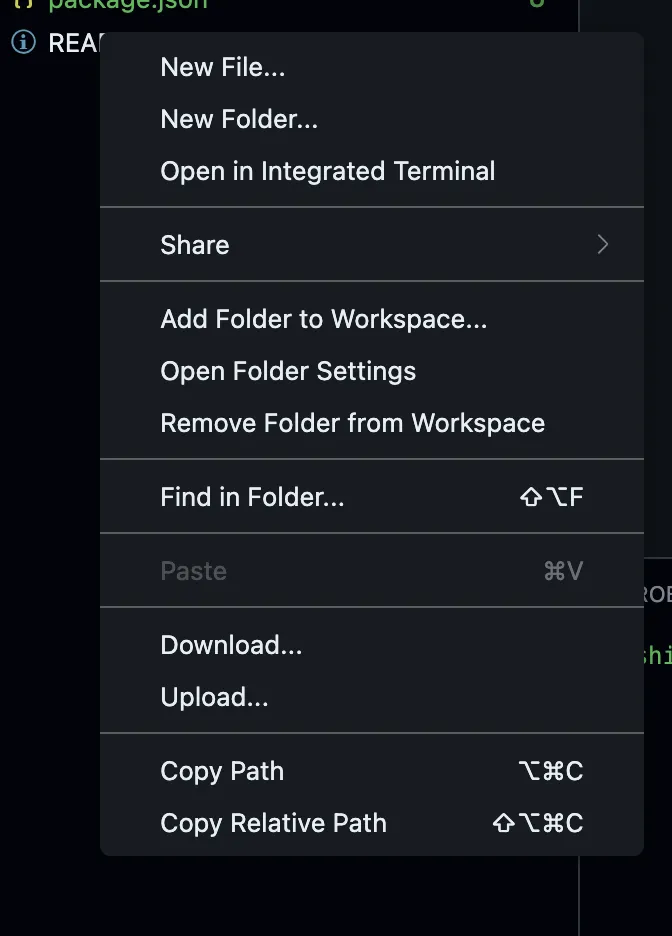
Task: Choose Remove Folder from Workspace
Action: (x=353, y=424)
